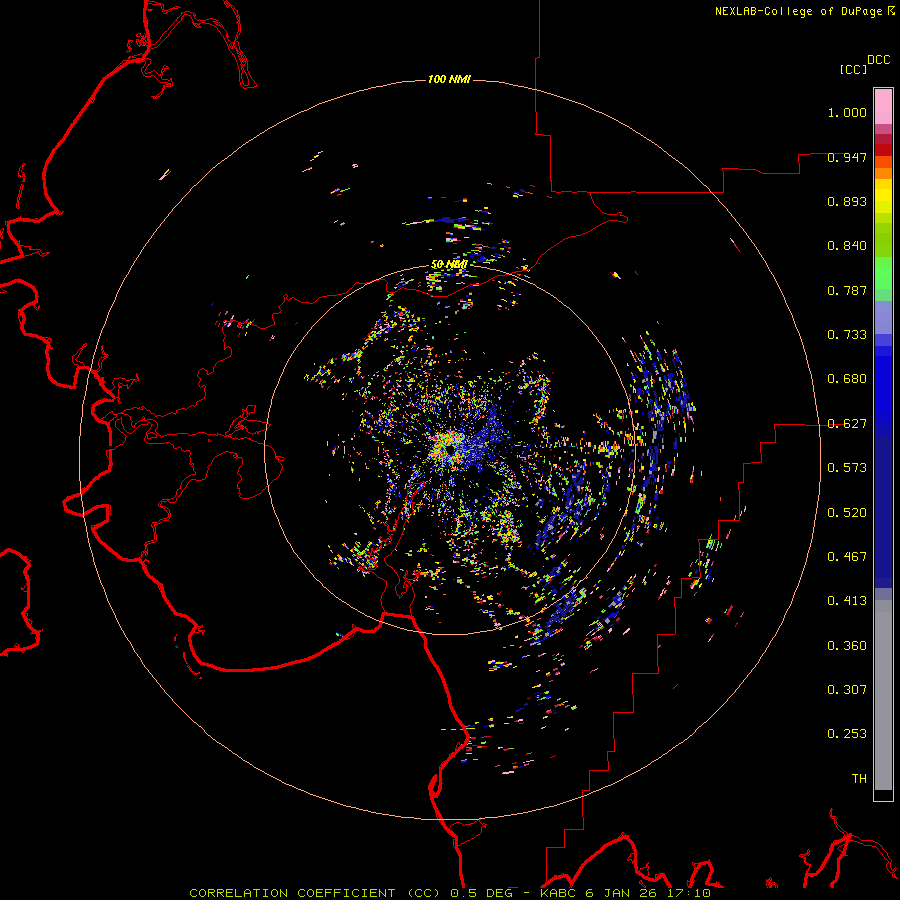Screen dimensions: 900x900
Task: Click the 0.307 scale value
Action: click(x=847, y=690)
